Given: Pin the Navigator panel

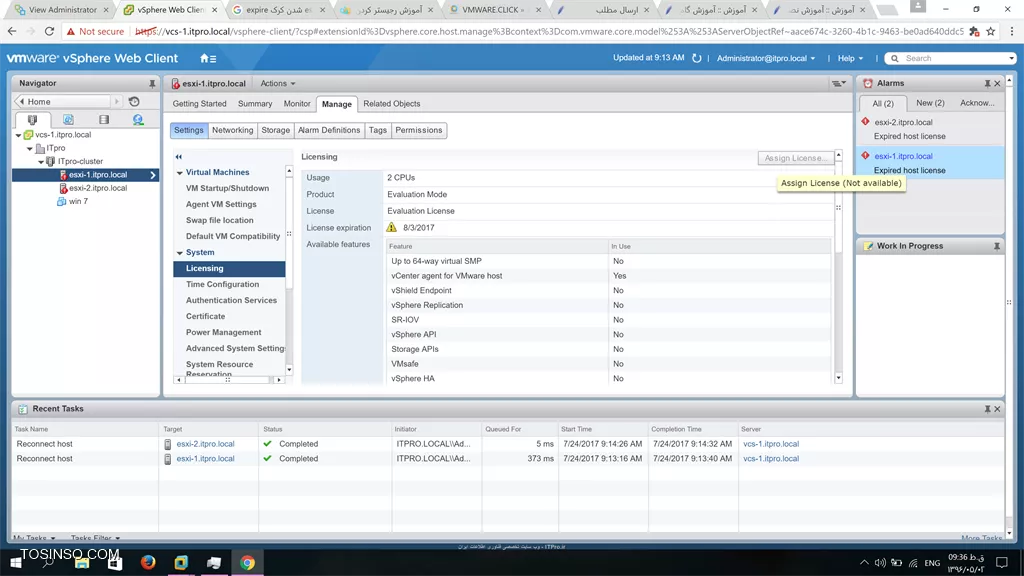Looking at the screenshot, I should (x=152, y=84).
